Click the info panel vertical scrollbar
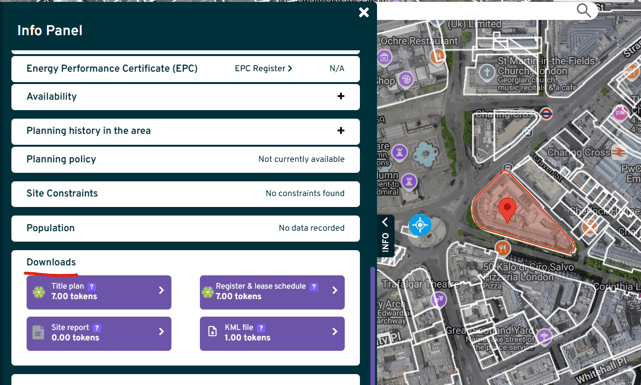641x385 pixels. [x=372, y=326]
